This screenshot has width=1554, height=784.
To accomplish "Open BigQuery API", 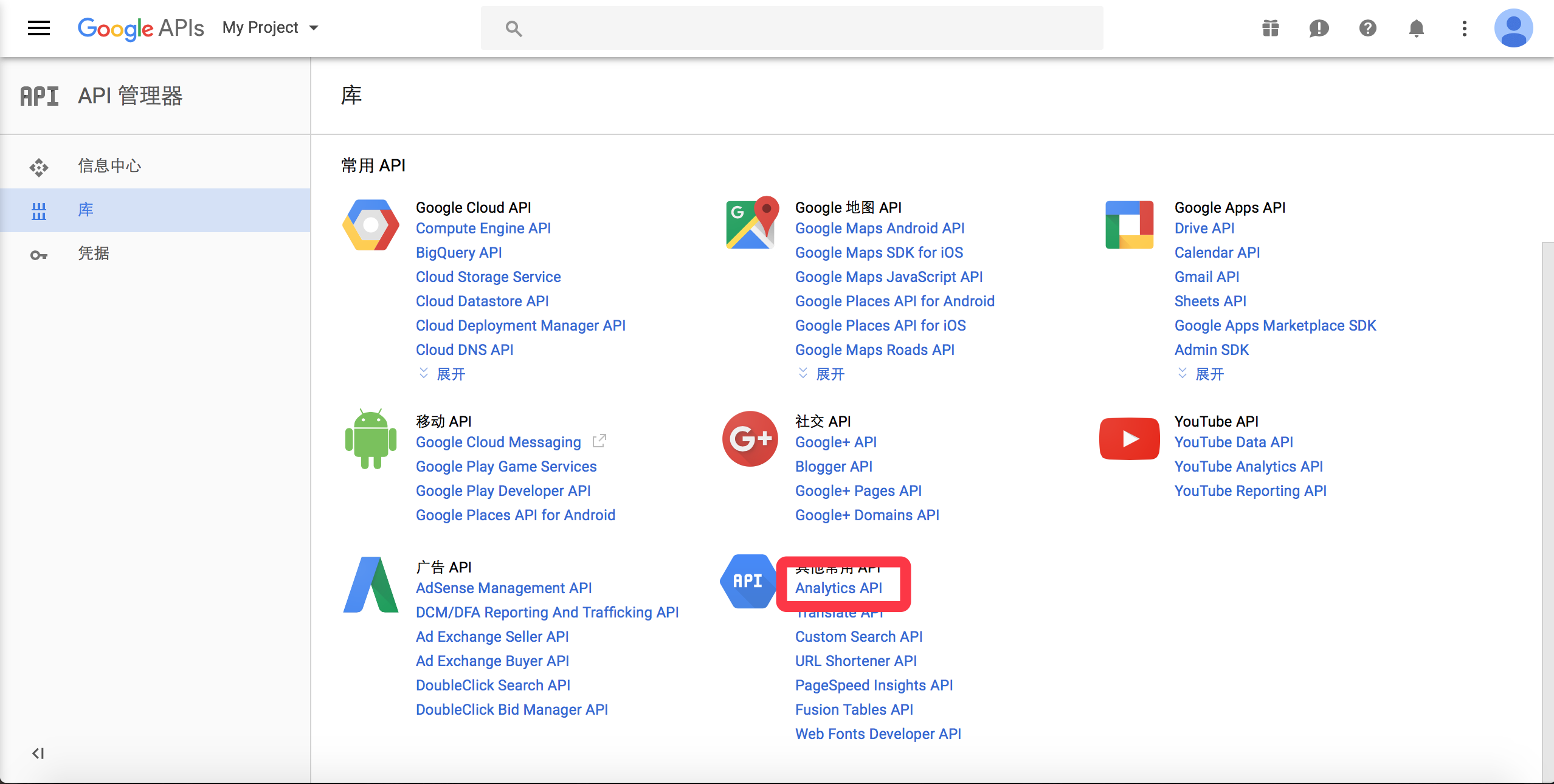I will (x=459, y=252).
